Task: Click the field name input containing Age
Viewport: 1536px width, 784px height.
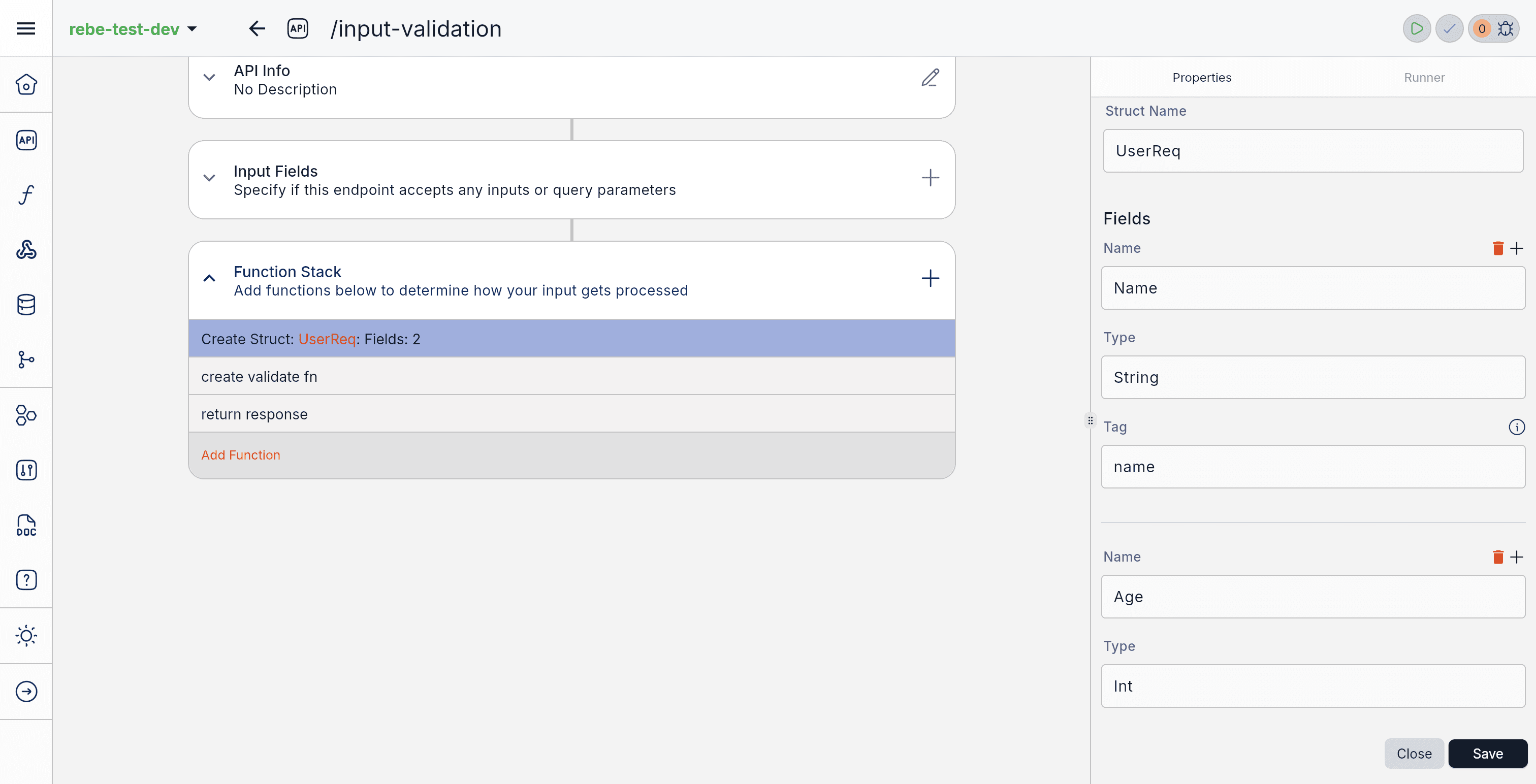Action: [x=1313, y=597]
